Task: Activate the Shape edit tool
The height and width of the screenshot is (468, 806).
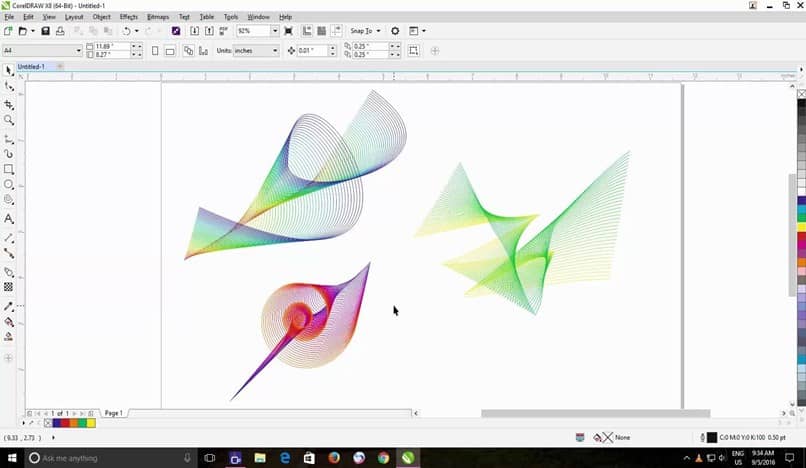Action: (x=9, y=87)
